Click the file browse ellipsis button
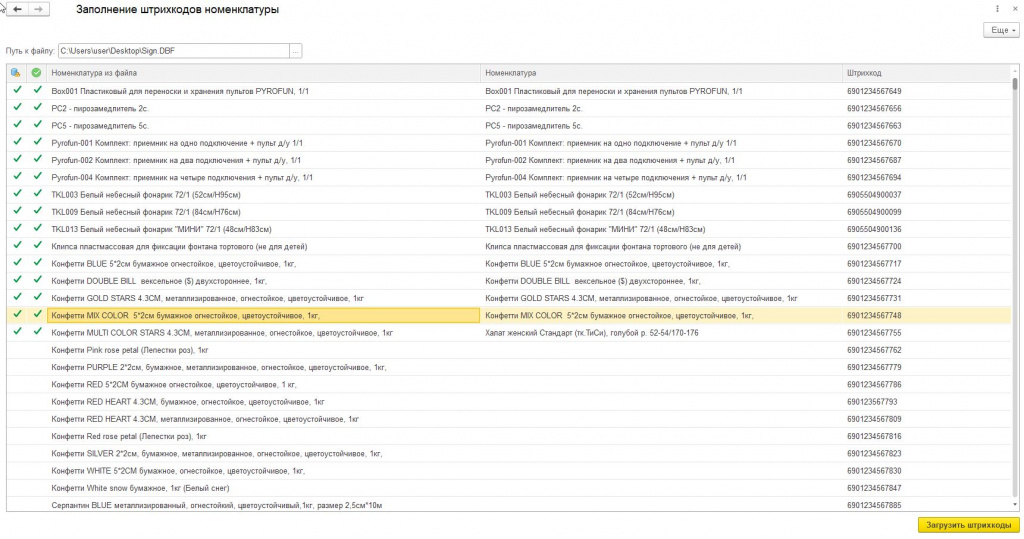 click(295, 50)
